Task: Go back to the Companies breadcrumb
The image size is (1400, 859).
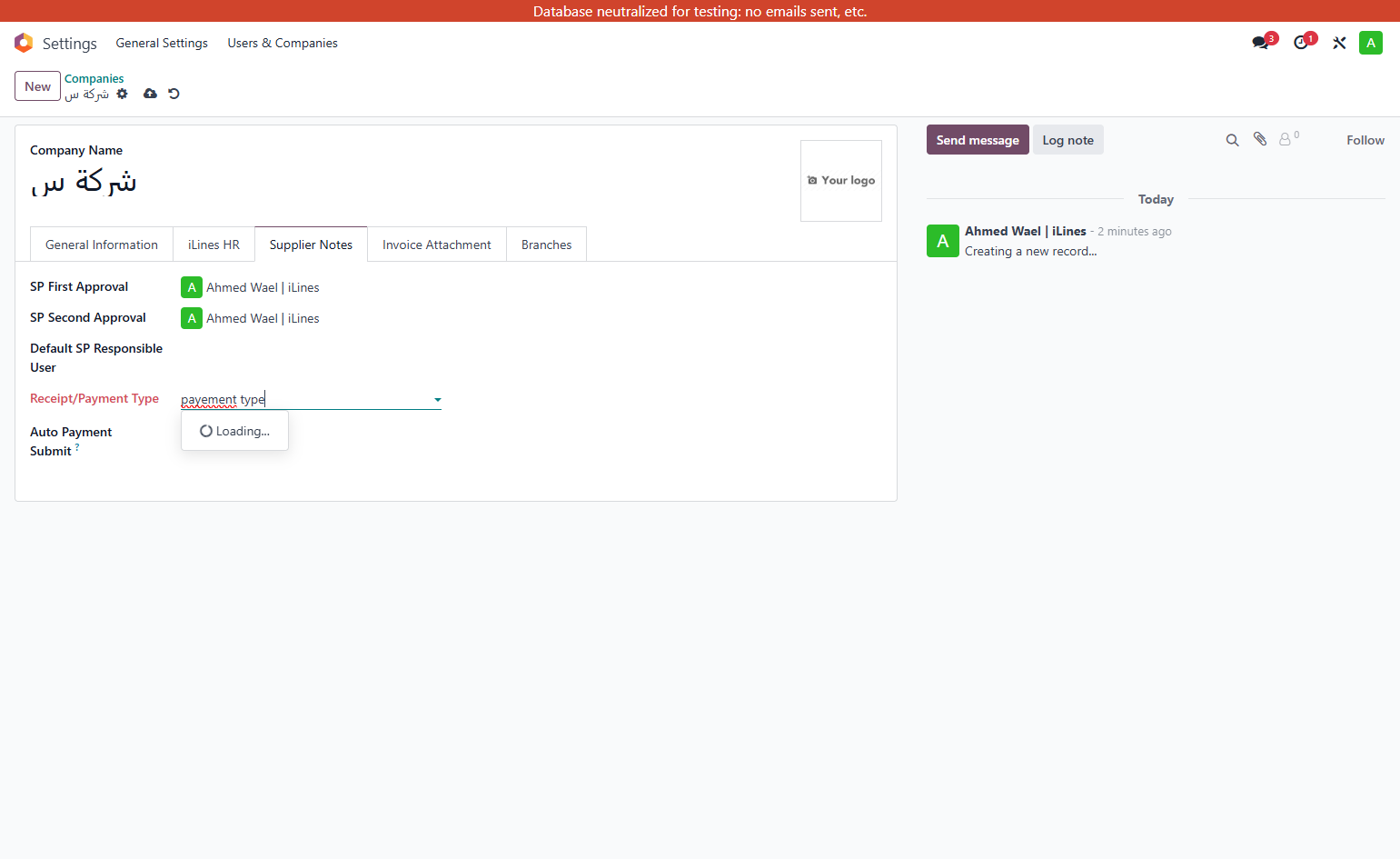Action: (94, 78)
